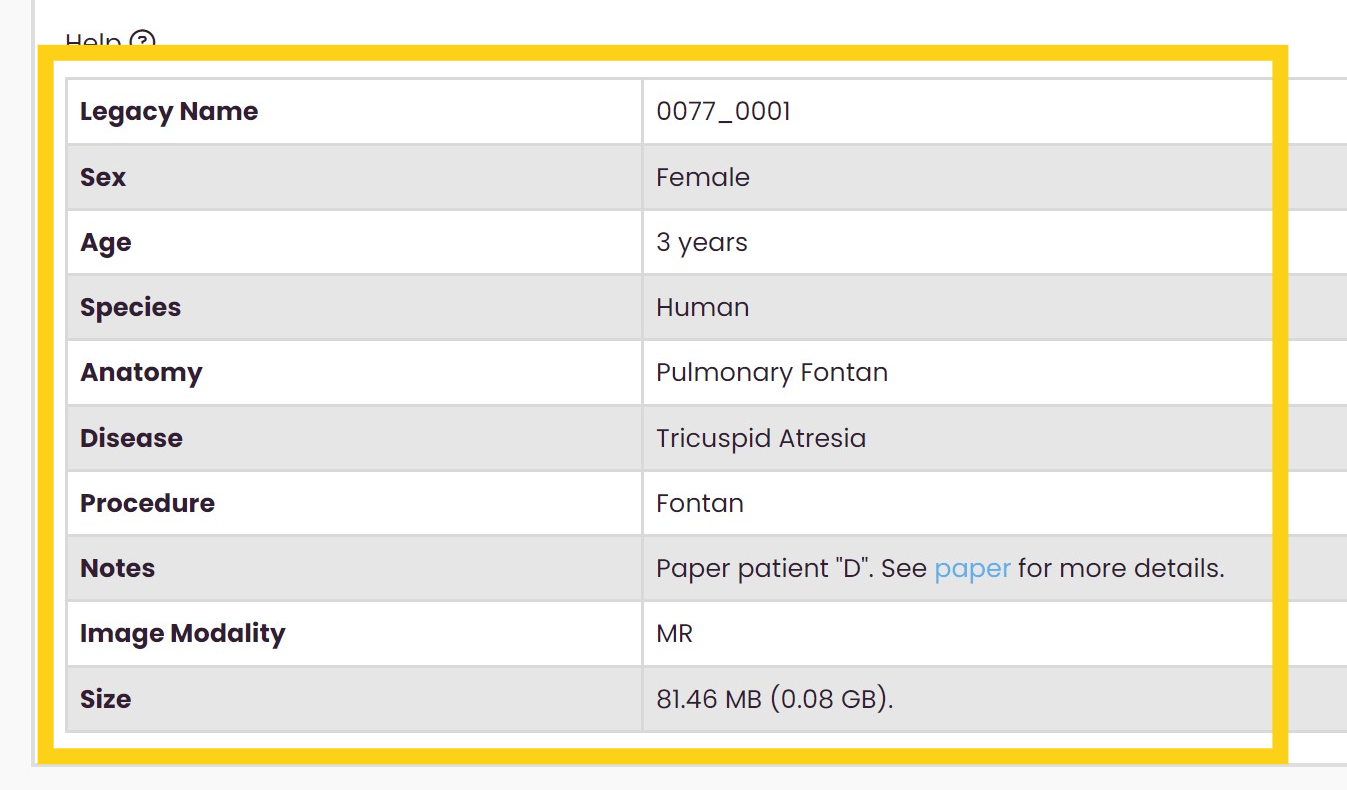Screen dimensions: 1347x790
Task: Click the Help question mark icon
Action: click(144, 42)
